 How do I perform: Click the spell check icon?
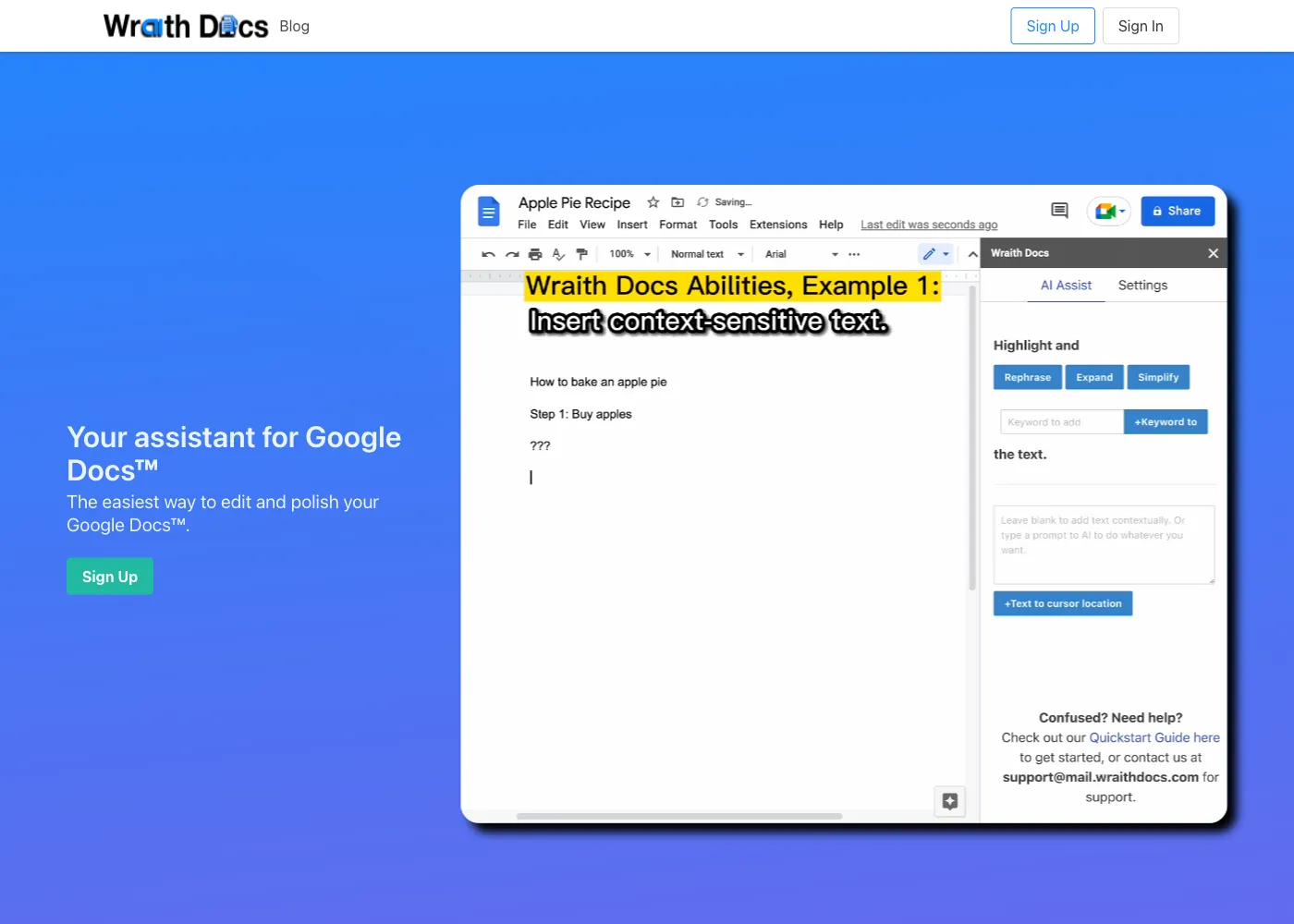(x=558, y=254)
